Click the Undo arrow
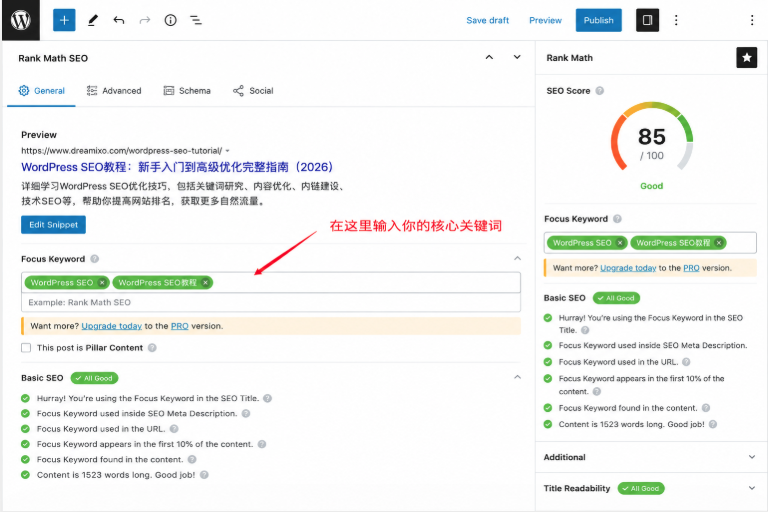This screenshot has height=512, width=768. [119, 20]
